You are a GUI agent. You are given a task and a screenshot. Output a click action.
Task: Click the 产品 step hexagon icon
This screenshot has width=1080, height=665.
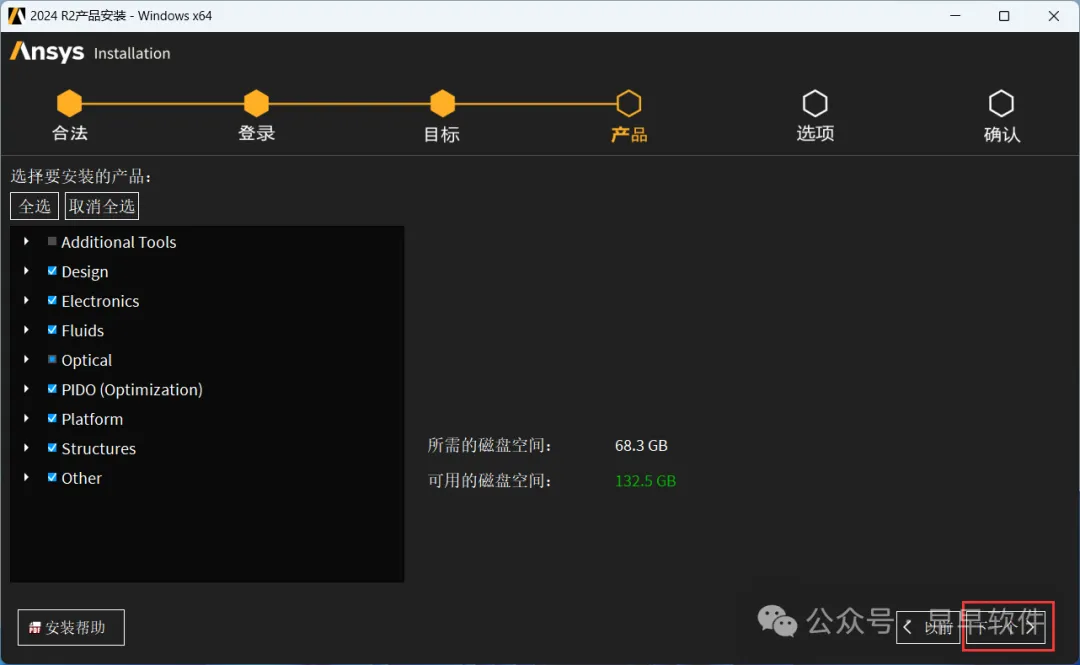(x=628, y=103)
